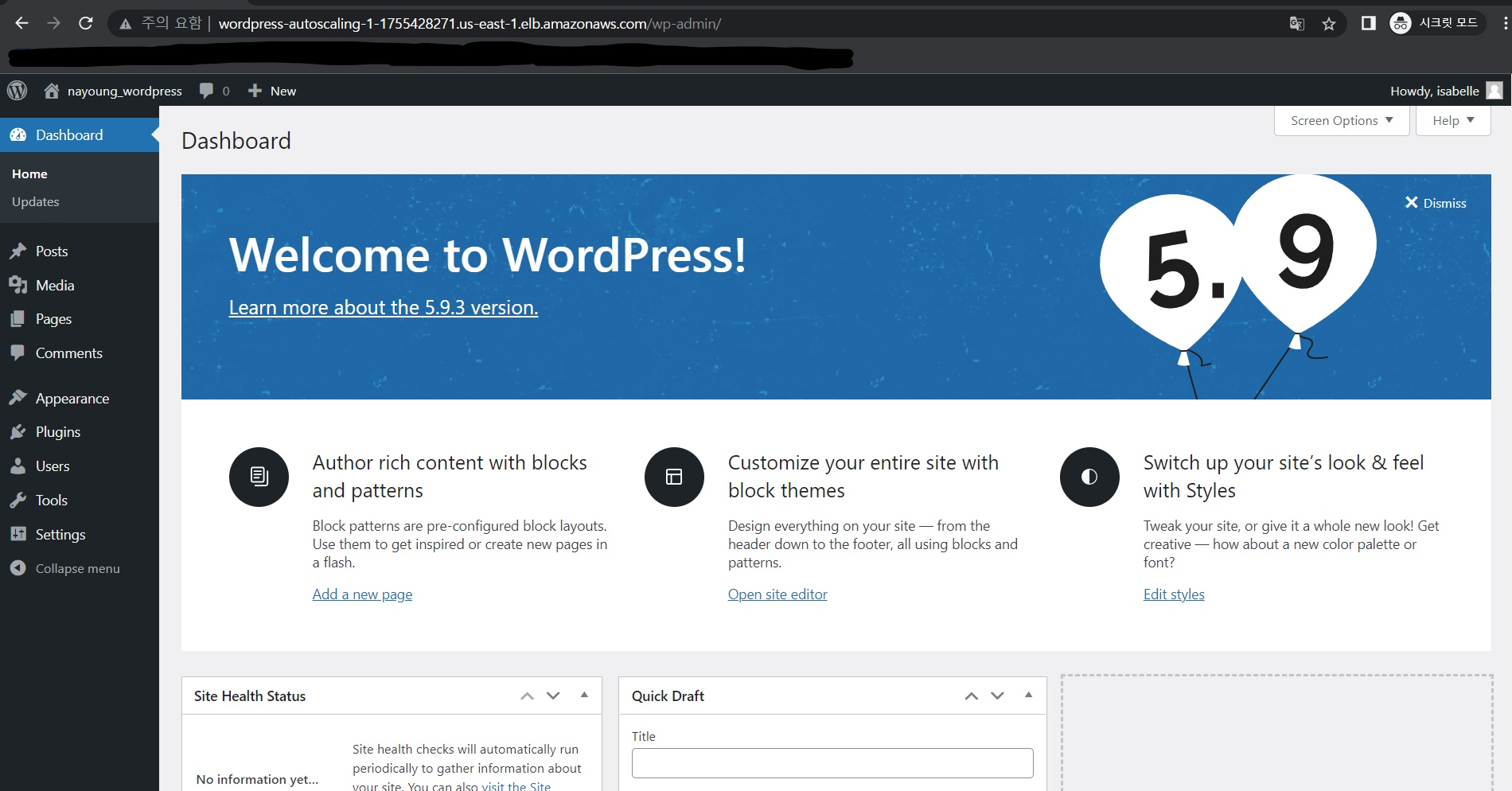Click the site security warning indicator
The image size is (1512, 791).
click(x=159, y=23)
